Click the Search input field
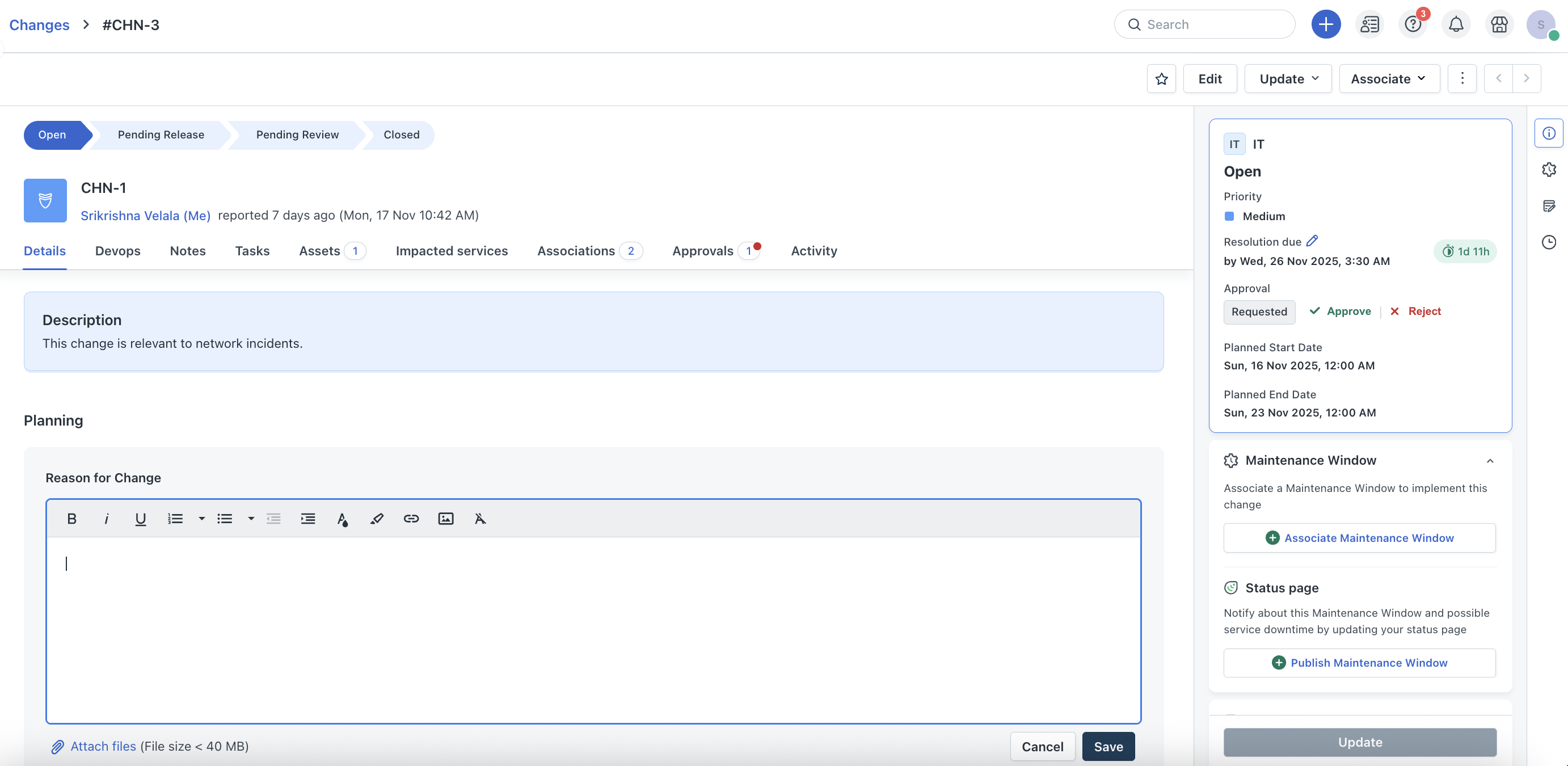 [1211, 24]
